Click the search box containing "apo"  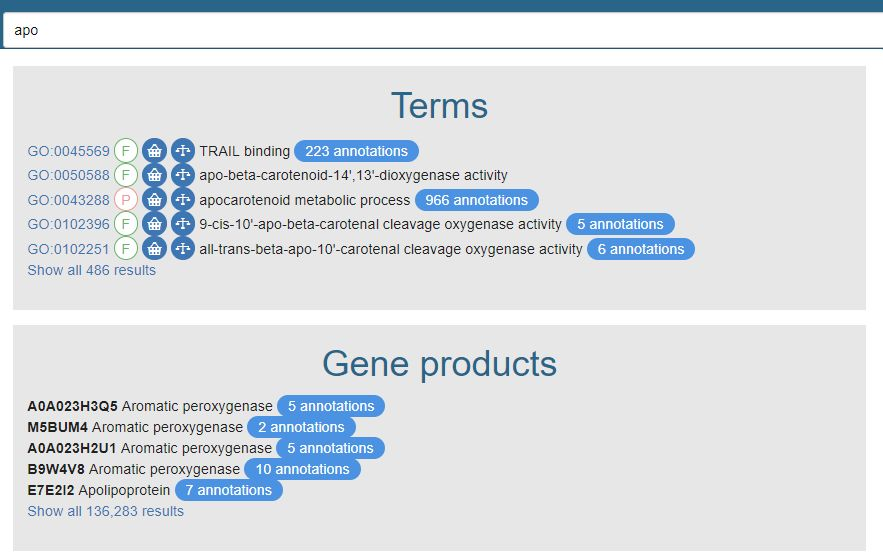coord(440,30)
